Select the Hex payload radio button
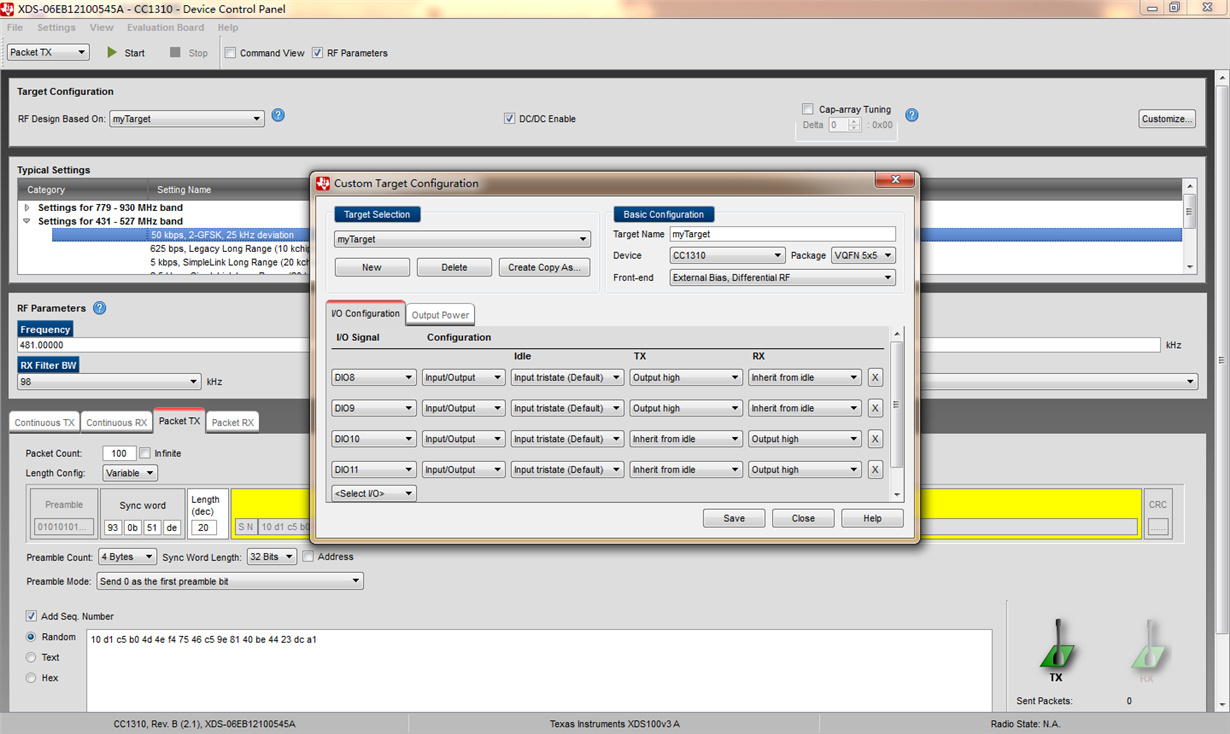The width and height of the screenshot is (1230, 734). 31,678
